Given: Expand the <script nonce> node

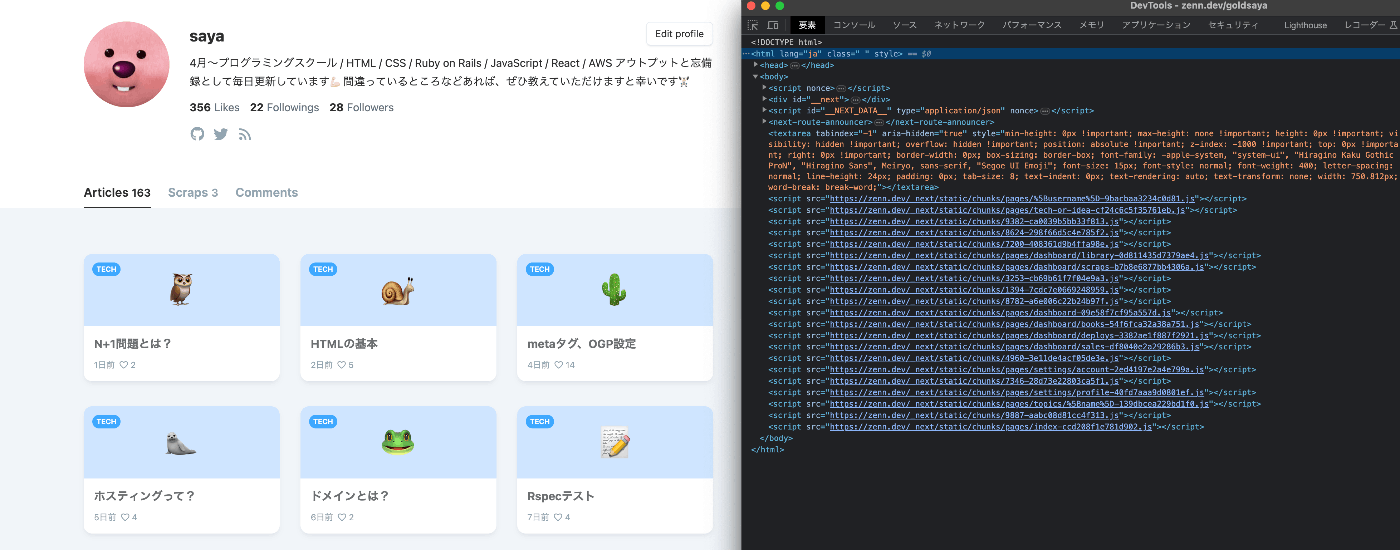Looking at the screenshot, I should pyautogui.click(x=764, y=88).
